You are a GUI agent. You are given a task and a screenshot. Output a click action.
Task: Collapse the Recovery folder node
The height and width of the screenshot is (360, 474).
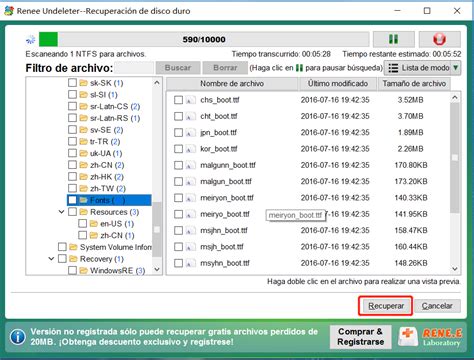click(x=51, y=259)
